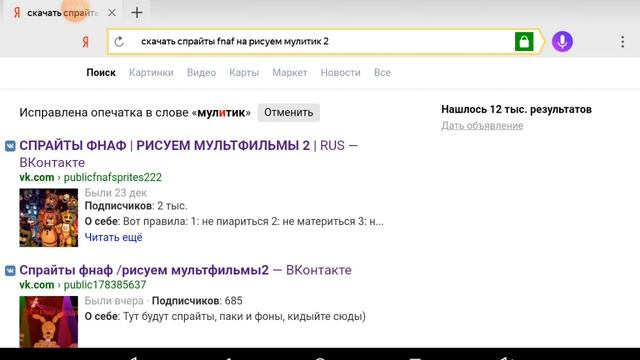
Task: Open the Все services tab
Action: (382, 73)
